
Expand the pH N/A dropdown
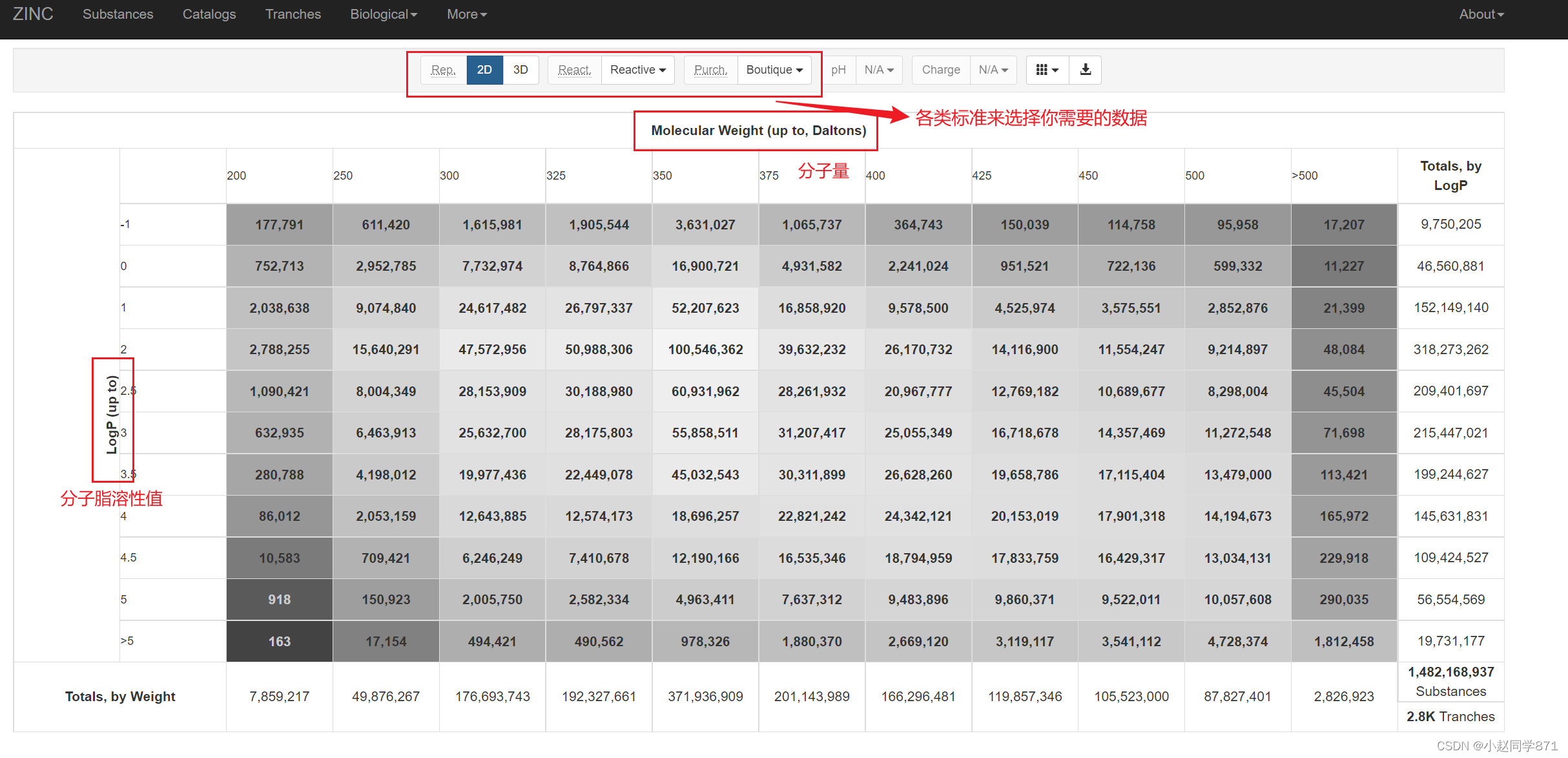(878, 70)
